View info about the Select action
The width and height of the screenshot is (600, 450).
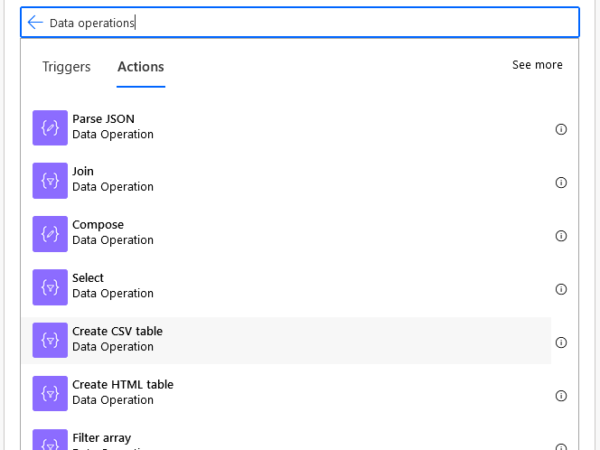point(561,289)
